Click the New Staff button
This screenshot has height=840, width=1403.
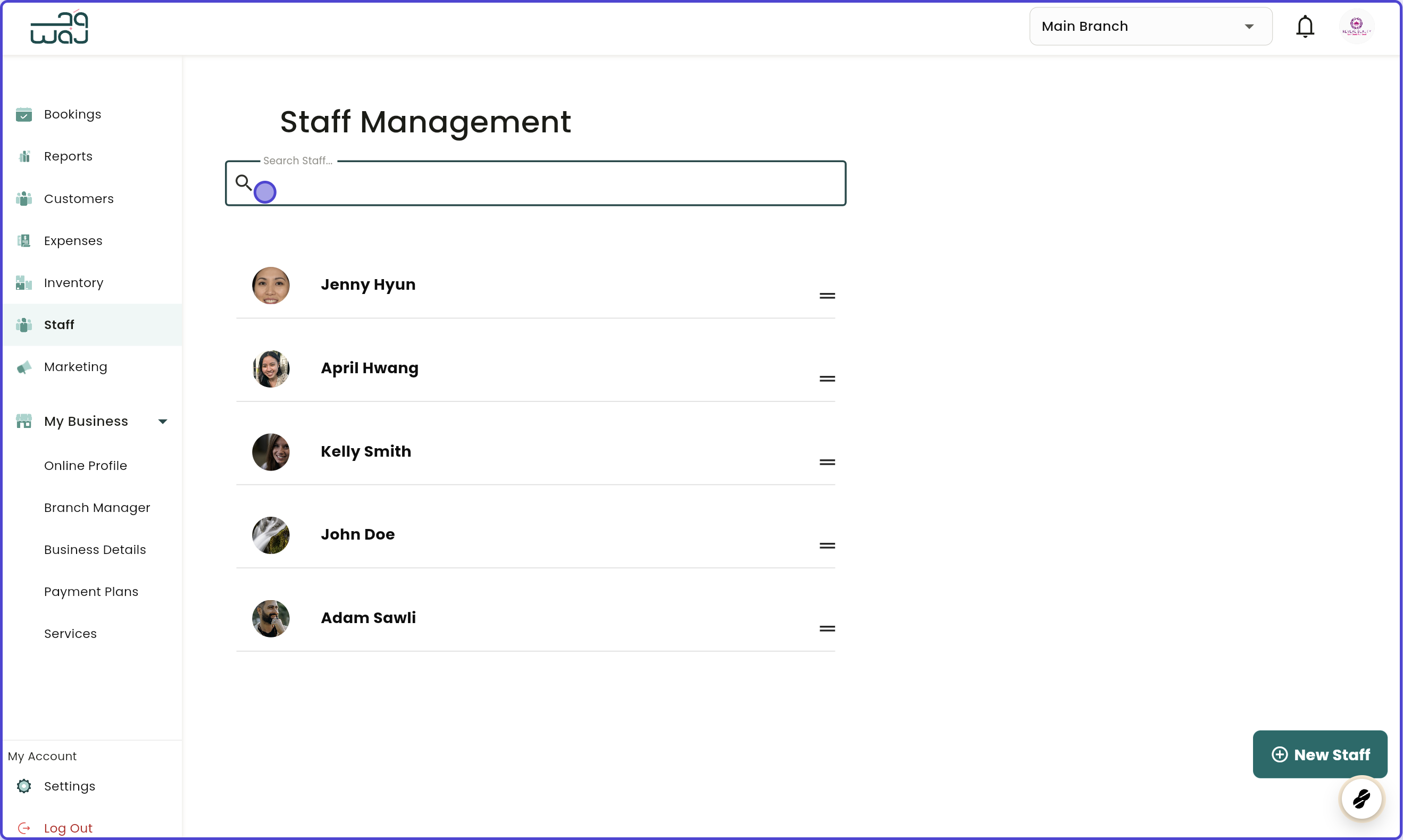[x=1320, y=754]
